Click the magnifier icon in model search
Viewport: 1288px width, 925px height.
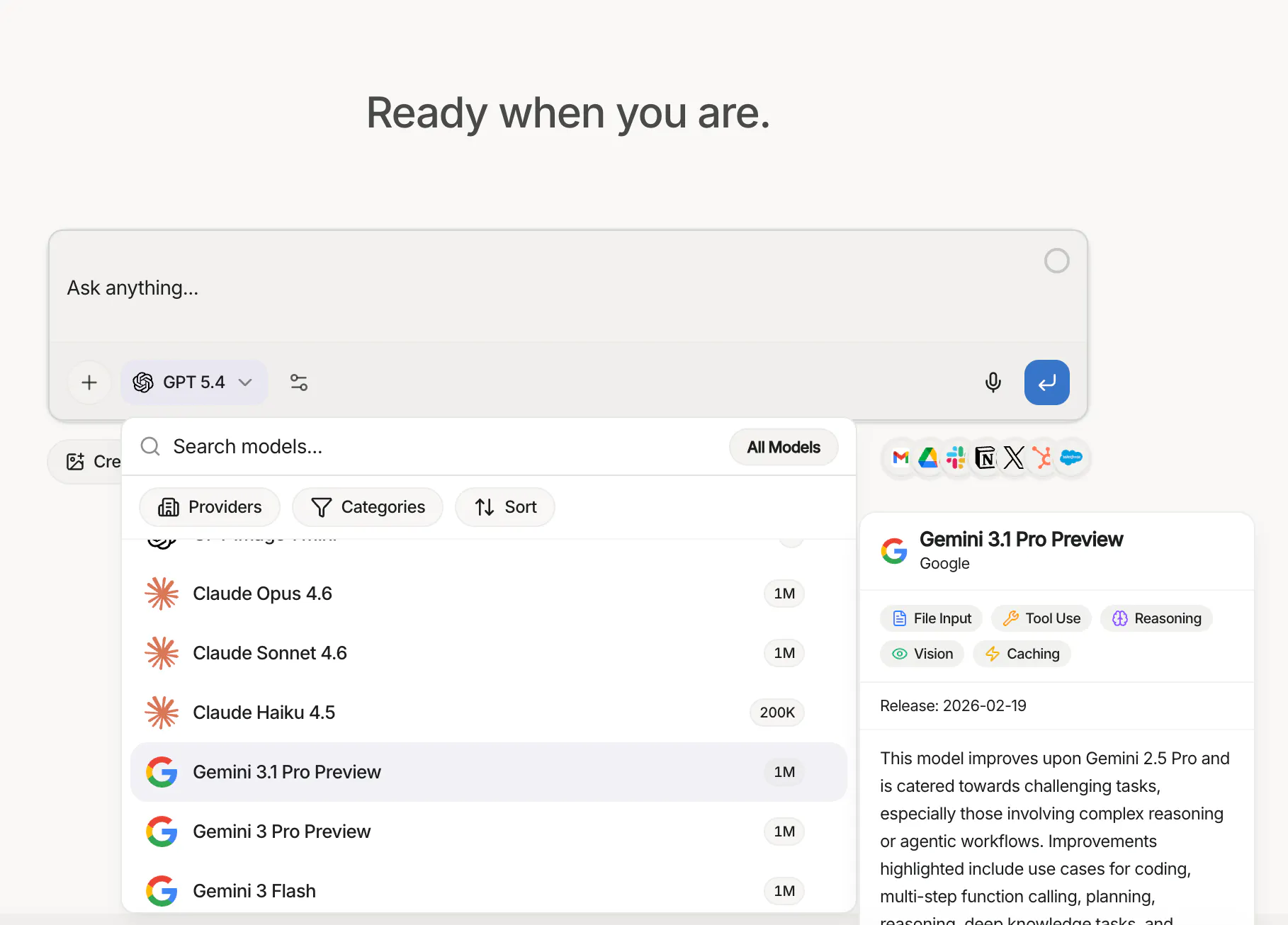click(150, 446)
